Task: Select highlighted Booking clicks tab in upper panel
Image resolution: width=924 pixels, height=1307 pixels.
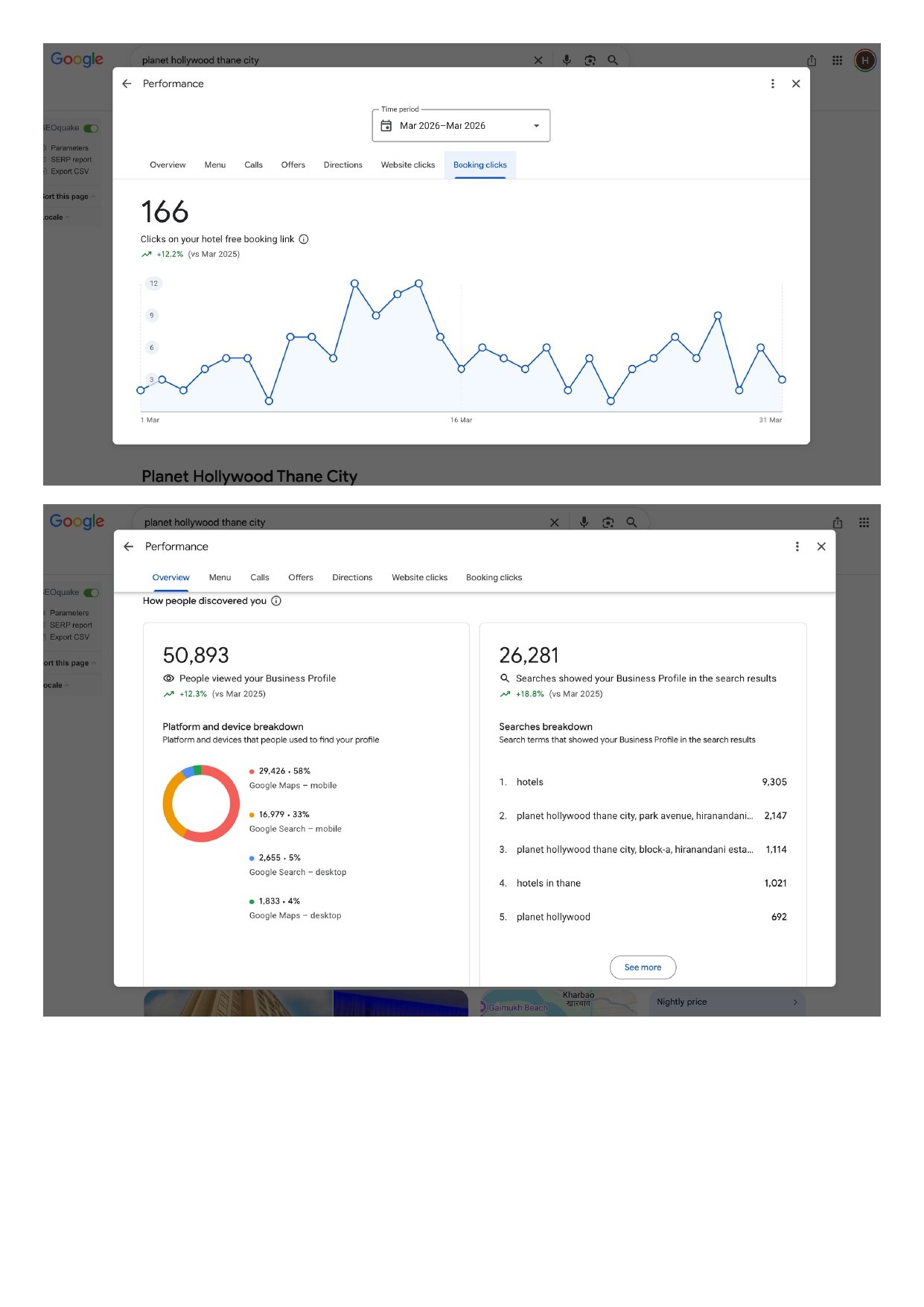Action: pyautogui.click(x=479, y=165)
